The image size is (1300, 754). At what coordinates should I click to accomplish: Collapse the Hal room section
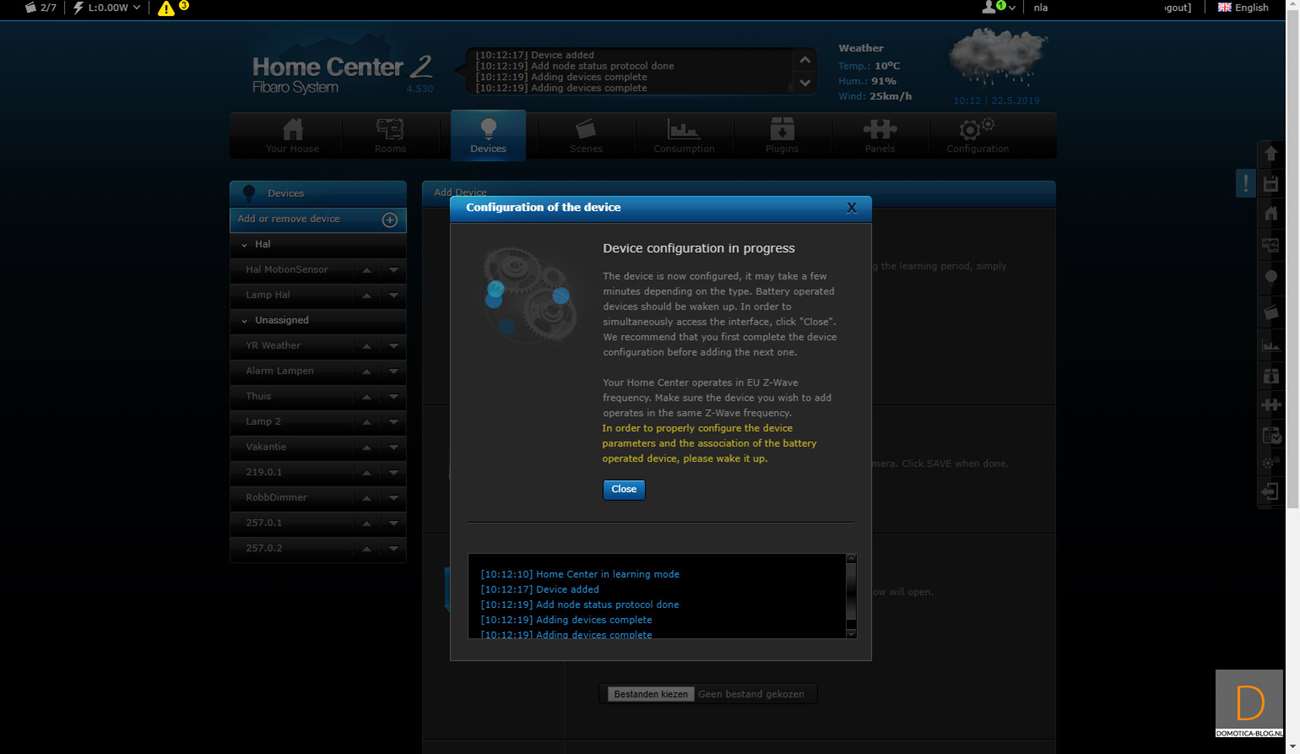245,244
